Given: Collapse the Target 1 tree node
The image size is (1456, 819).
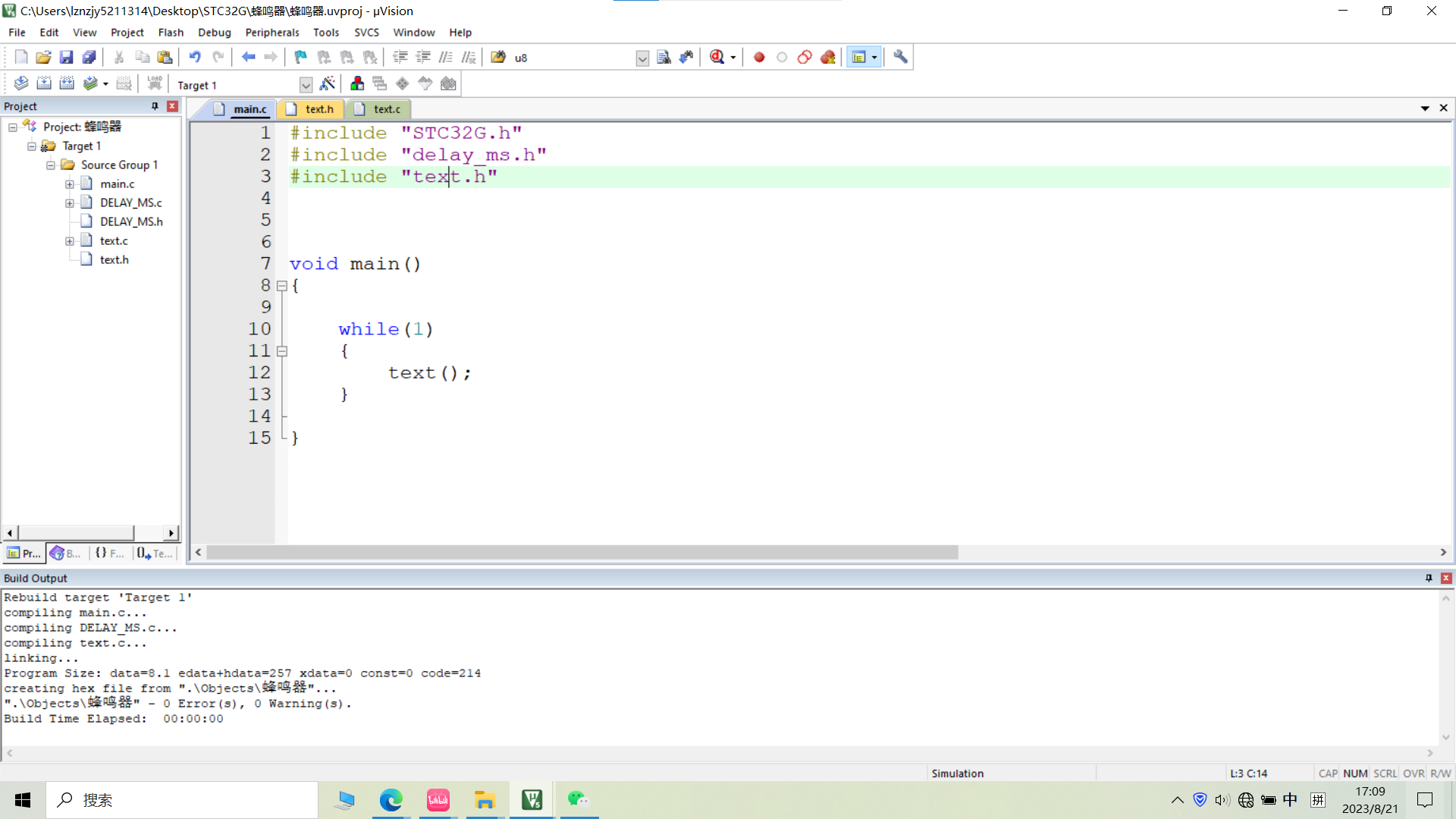Looking at the screenshot, I should [x=32, y=146].
